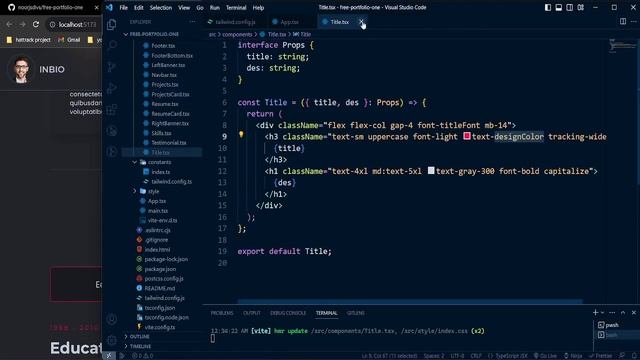Open Navbar.tsx in the explorer
Screen dimensions: 640x360
pyautogui.click(x=164, y=75)
